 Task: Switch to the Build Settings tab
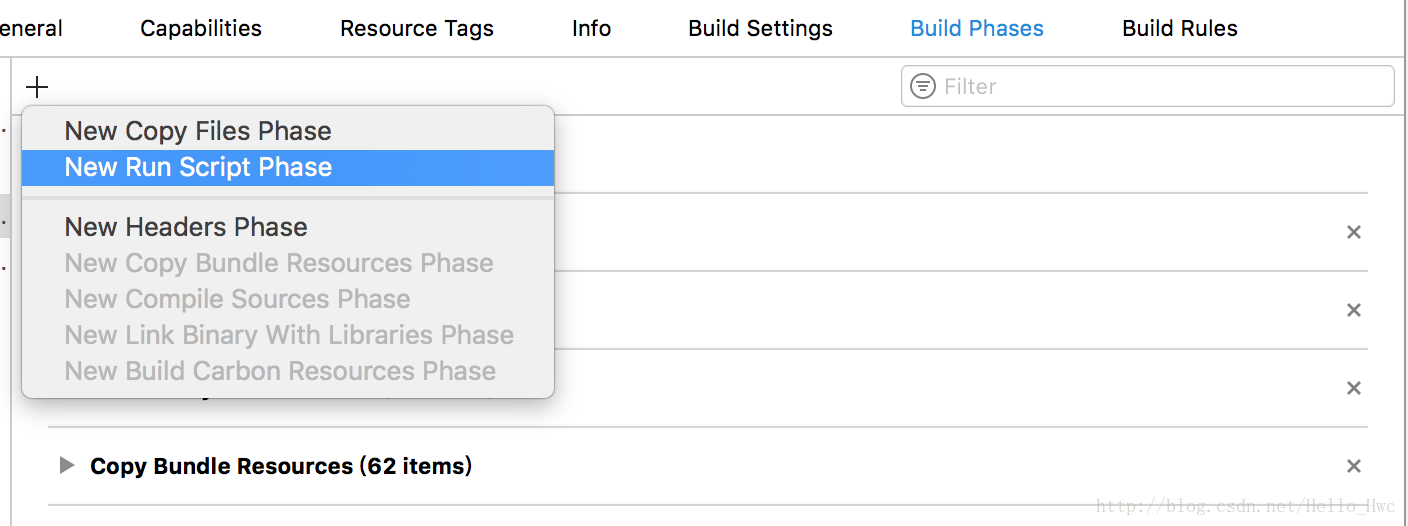click(x=760, y=28)
